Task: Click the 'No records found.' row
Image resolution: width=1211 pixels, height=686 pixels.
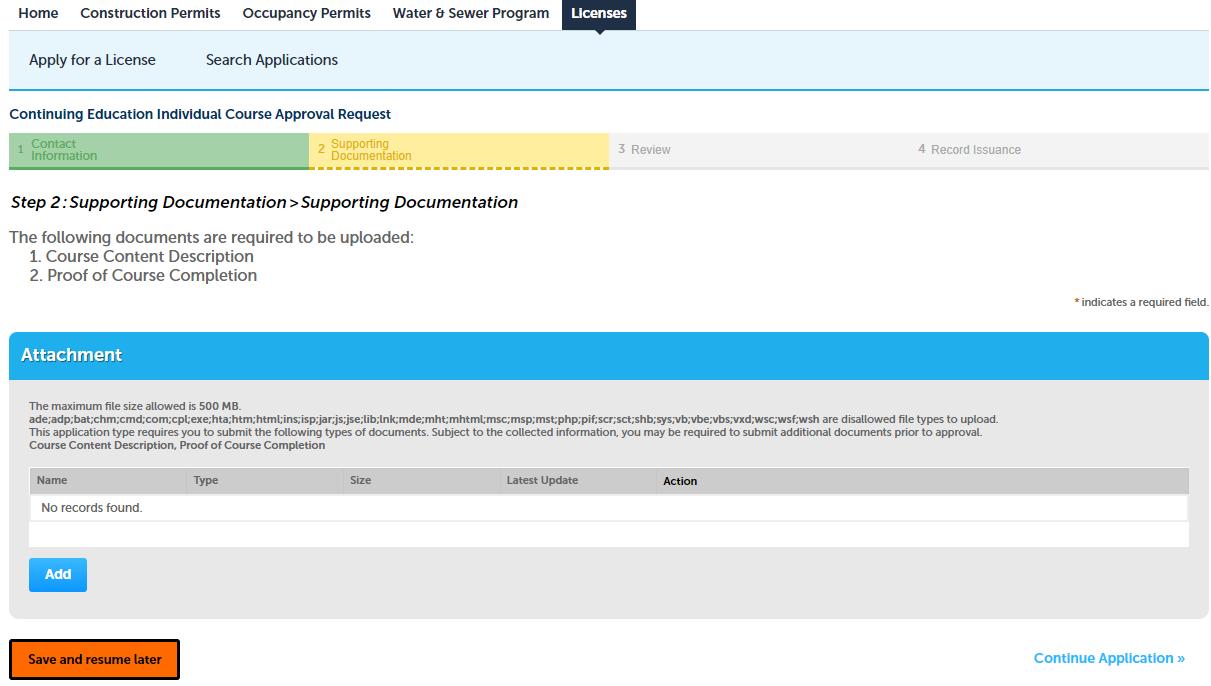Action: coord(608,508)
